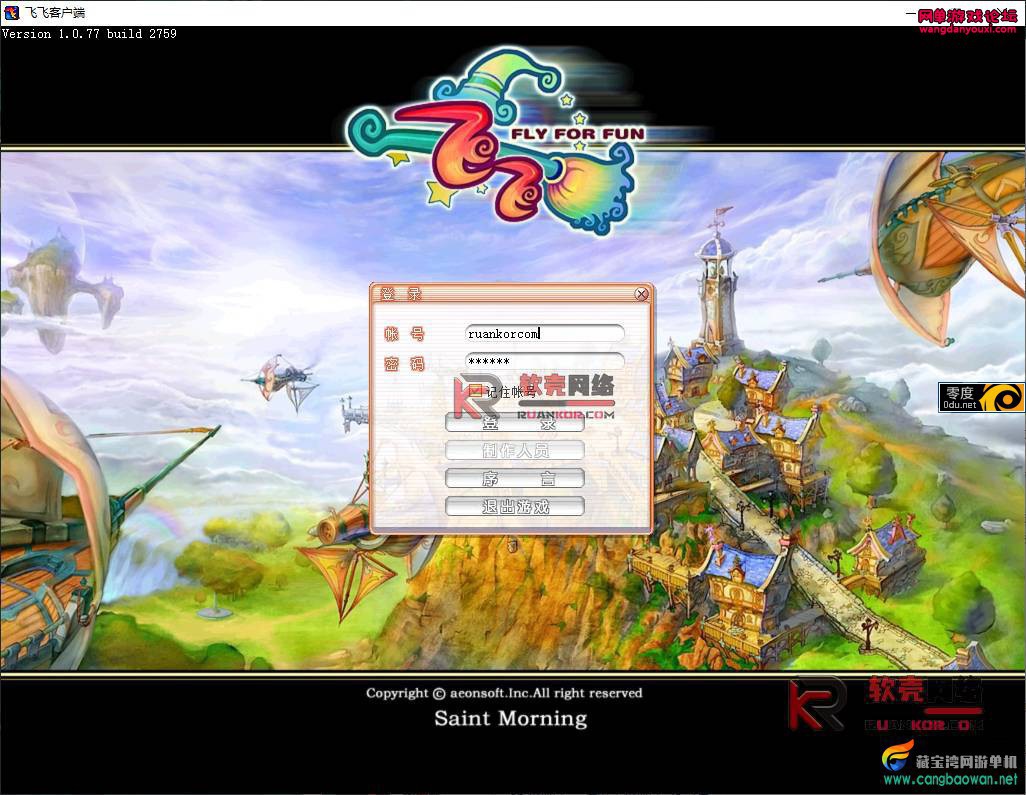The height and width of the screenshot is (795, 1026).
Task: Click the 登录 login button
Action: 514,423
